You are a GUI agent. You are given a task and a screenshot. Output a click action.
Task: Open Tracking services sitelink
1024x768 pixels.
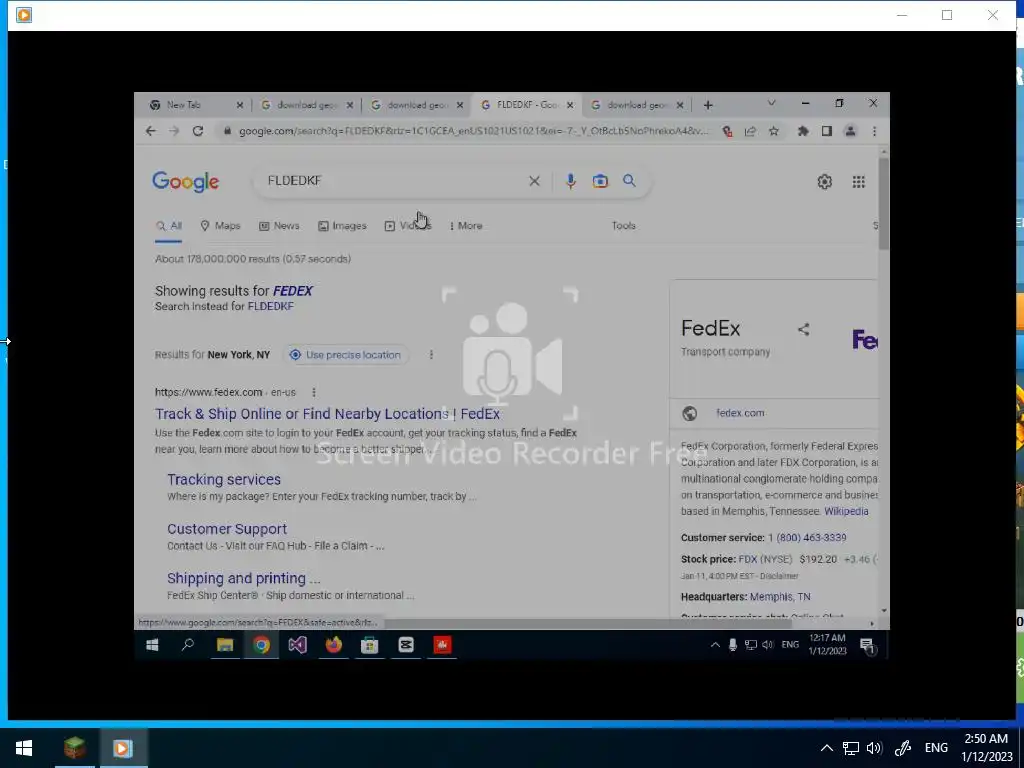[224, 480]
